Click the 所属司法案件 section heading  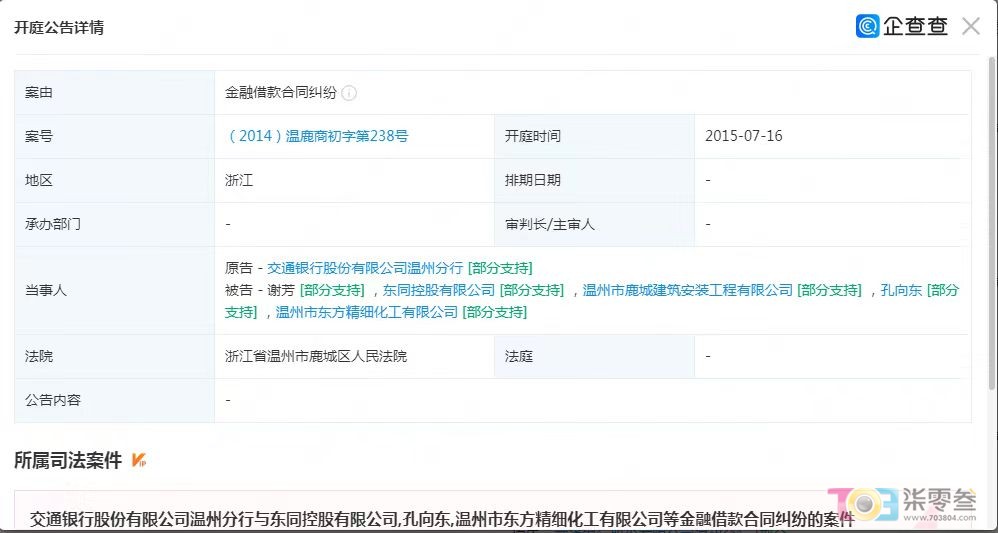[x=67, y=461]
